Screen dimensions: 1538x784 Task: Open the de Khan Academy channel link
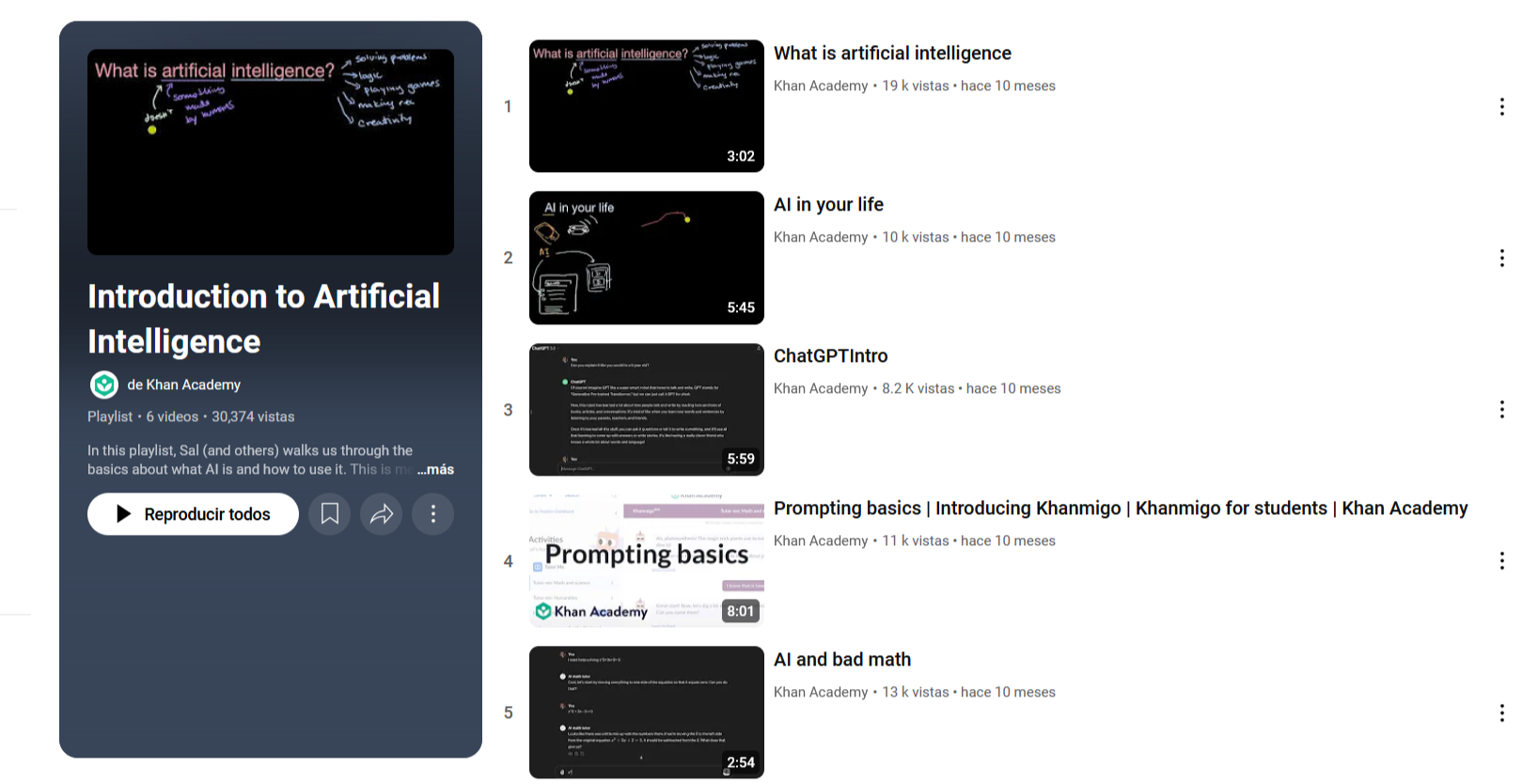pyautogui.click(x=184, y=384)
